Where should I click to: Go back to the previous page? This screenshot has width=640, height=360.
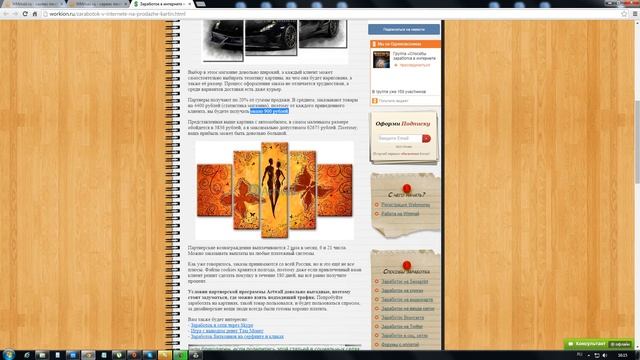[5, 14]
